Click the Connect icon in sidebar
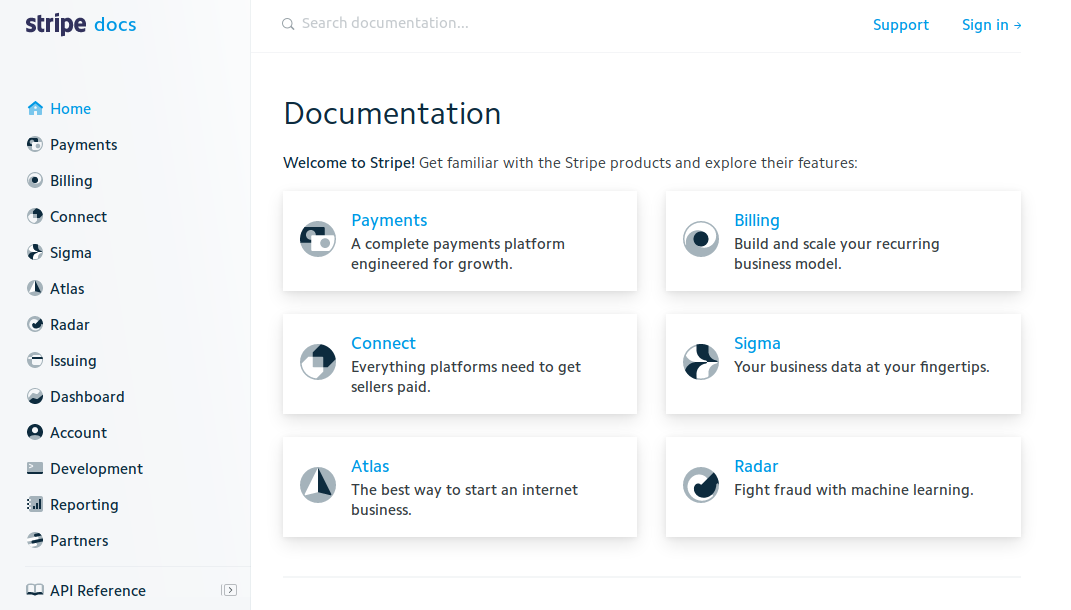The image size is (1071, 610). (x=35, y=217)
